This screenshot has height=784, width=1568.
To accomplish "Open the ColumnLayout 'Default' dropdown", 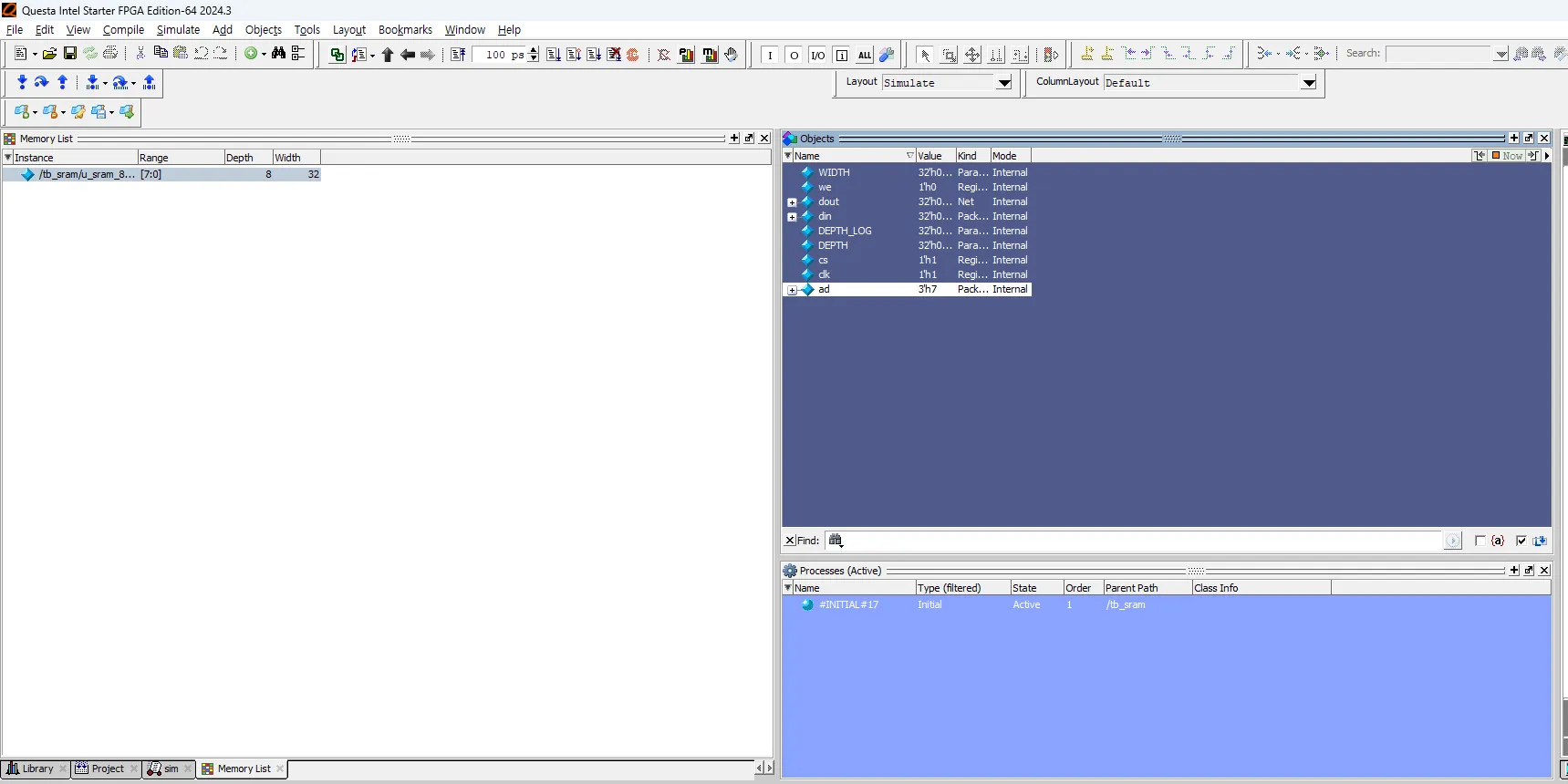I will pos(1309,83).
